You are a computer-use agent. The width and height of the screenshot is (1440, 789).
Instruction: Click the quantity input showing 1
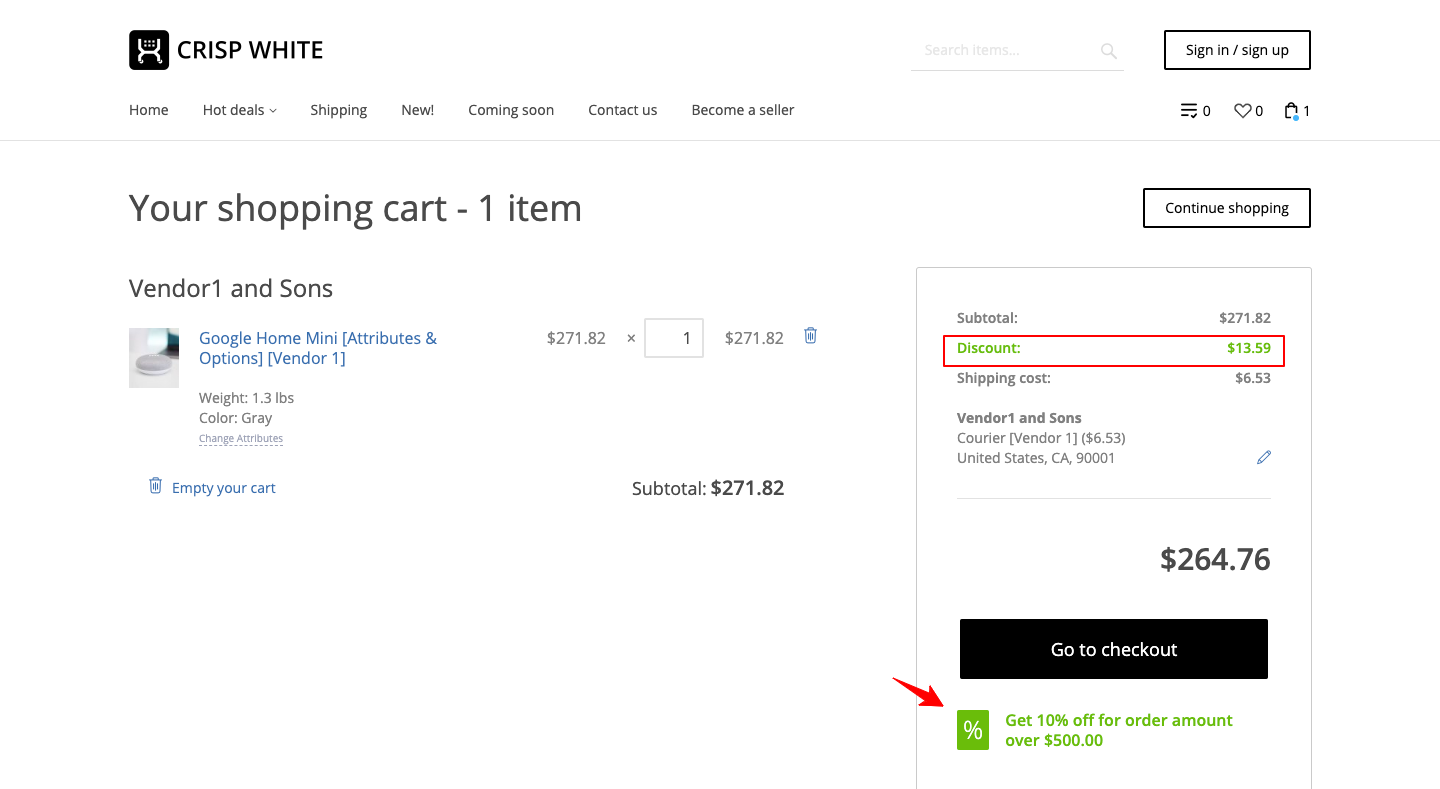click(x=674, y=338)
